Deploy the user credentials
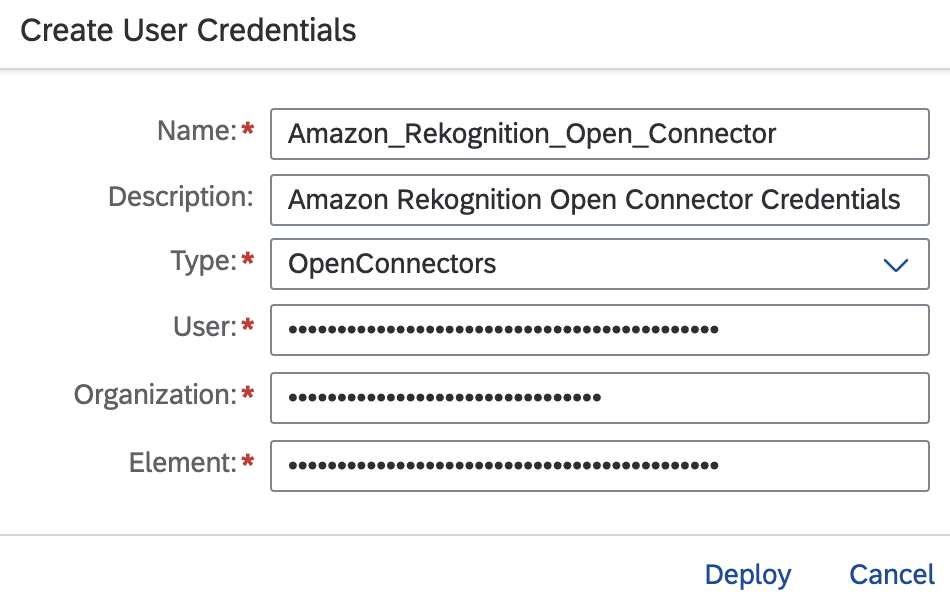The width and height of the screenshot is (950, 600). click(x=747, y=575)
